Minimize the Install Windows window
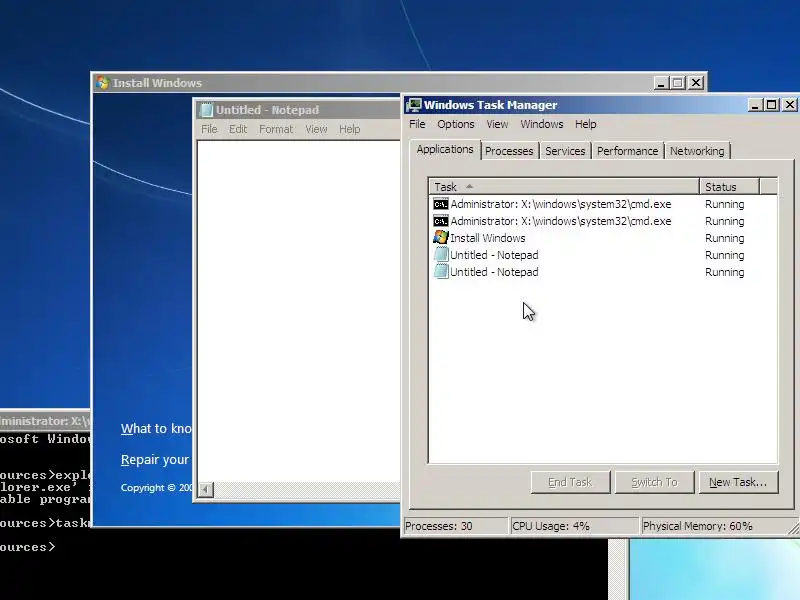The image size is (800, 600). coord(661,83)
